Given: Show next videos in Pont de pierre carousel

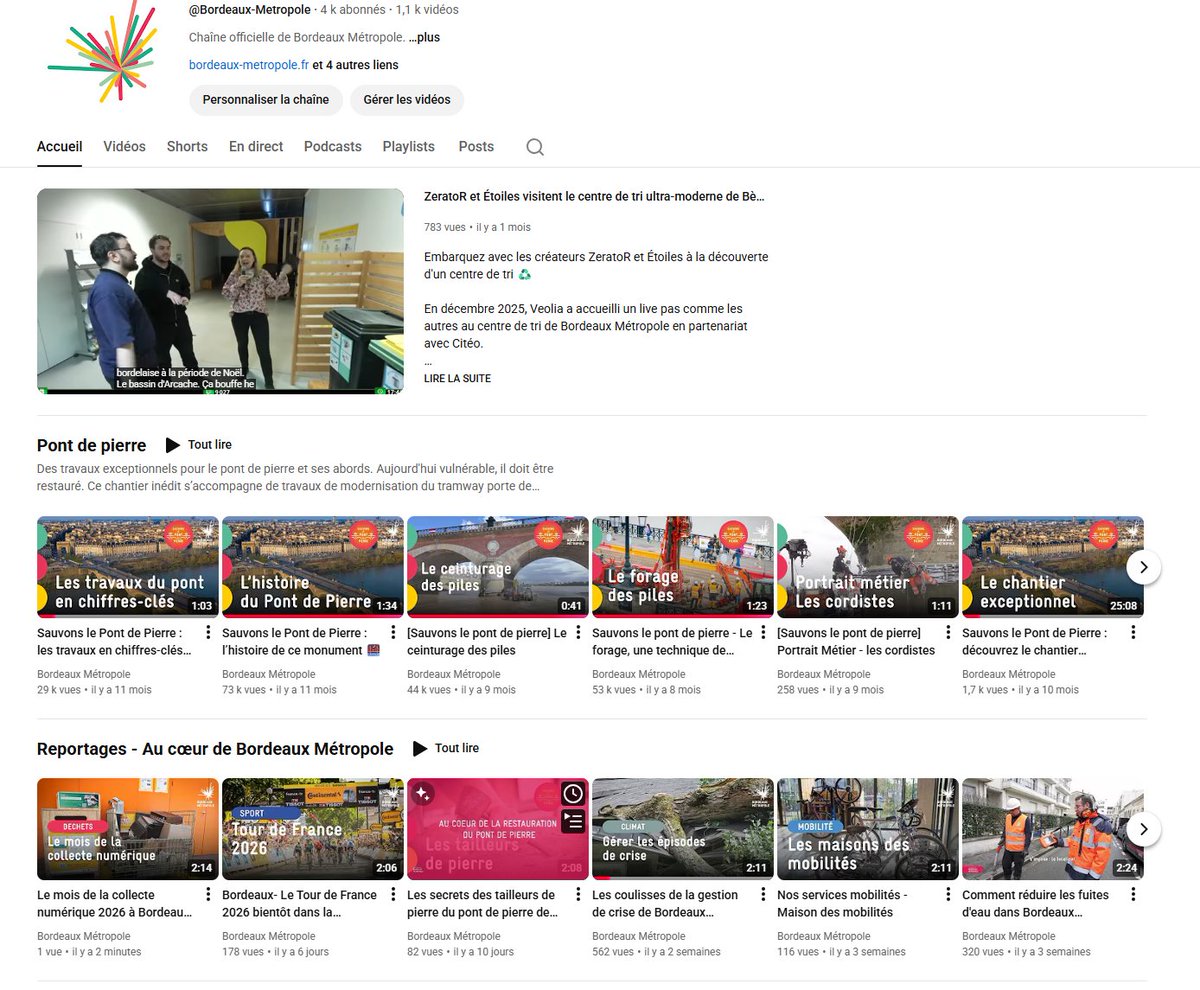Looking at the screenshot, I should [1144, 567].
